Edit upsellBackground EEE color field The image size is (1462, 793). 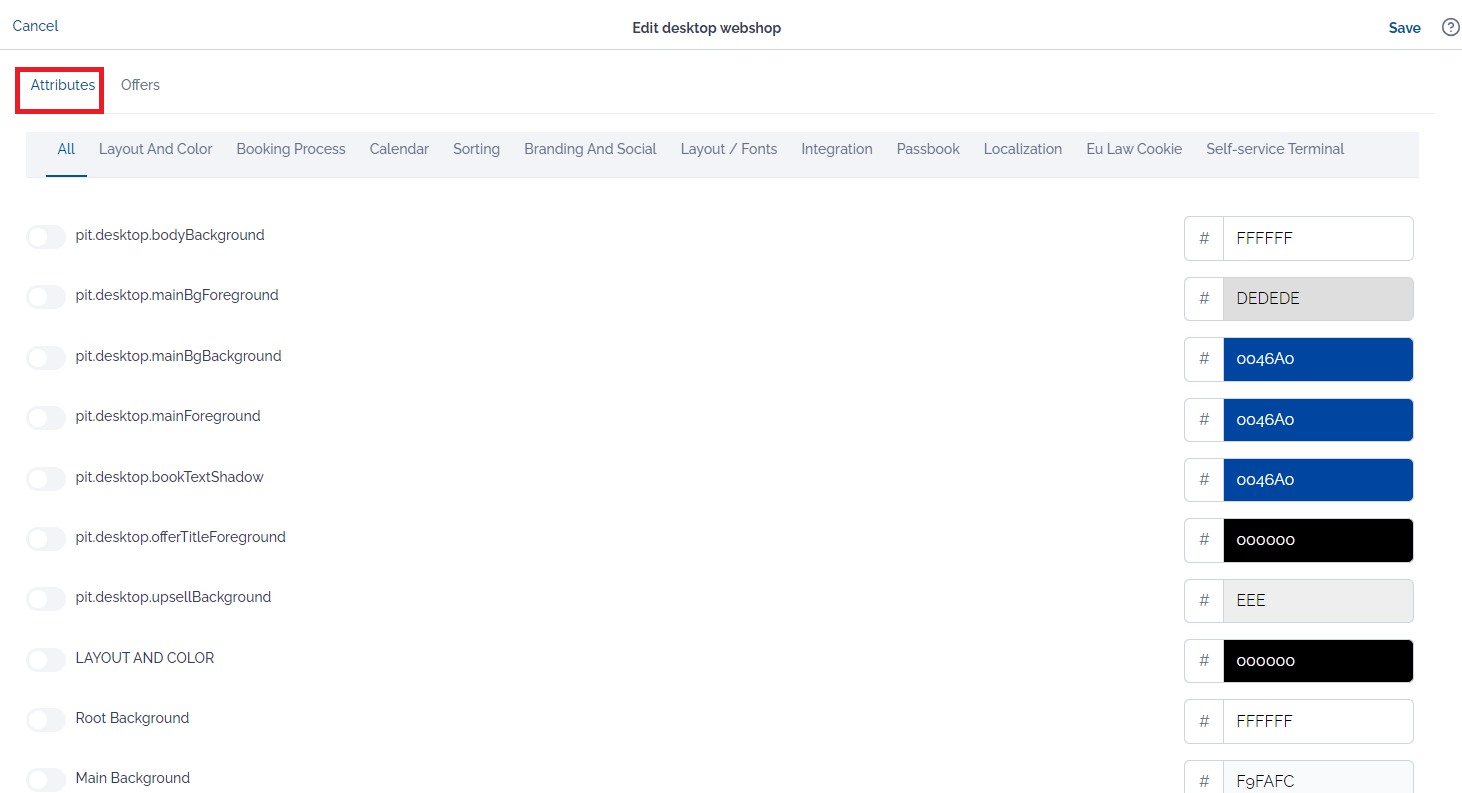pos(1318,600)
